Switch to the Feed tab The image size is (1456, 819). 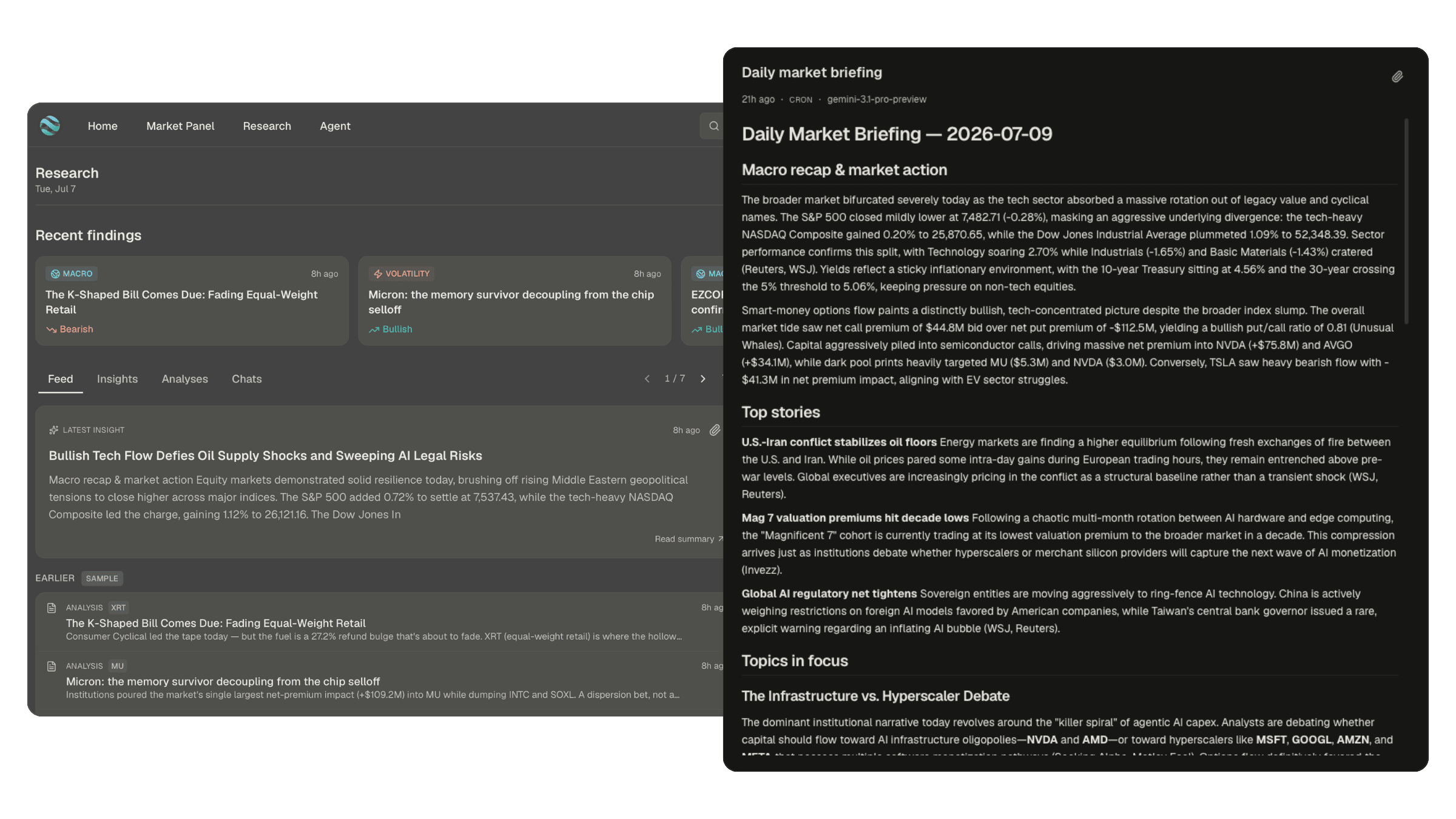[60, 379]
